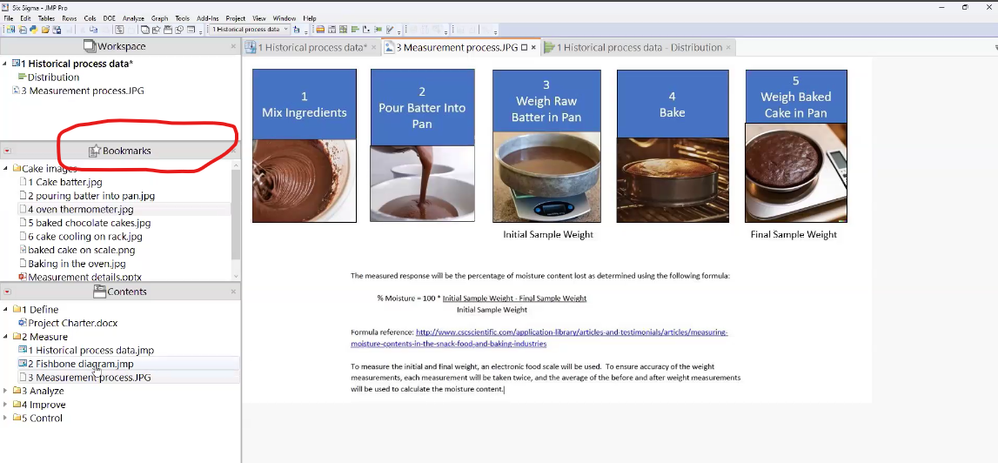The width and height of the screenshot is (998, 463).
Task: Click the Workspace panel header icon
Action: tap(90, 46)
